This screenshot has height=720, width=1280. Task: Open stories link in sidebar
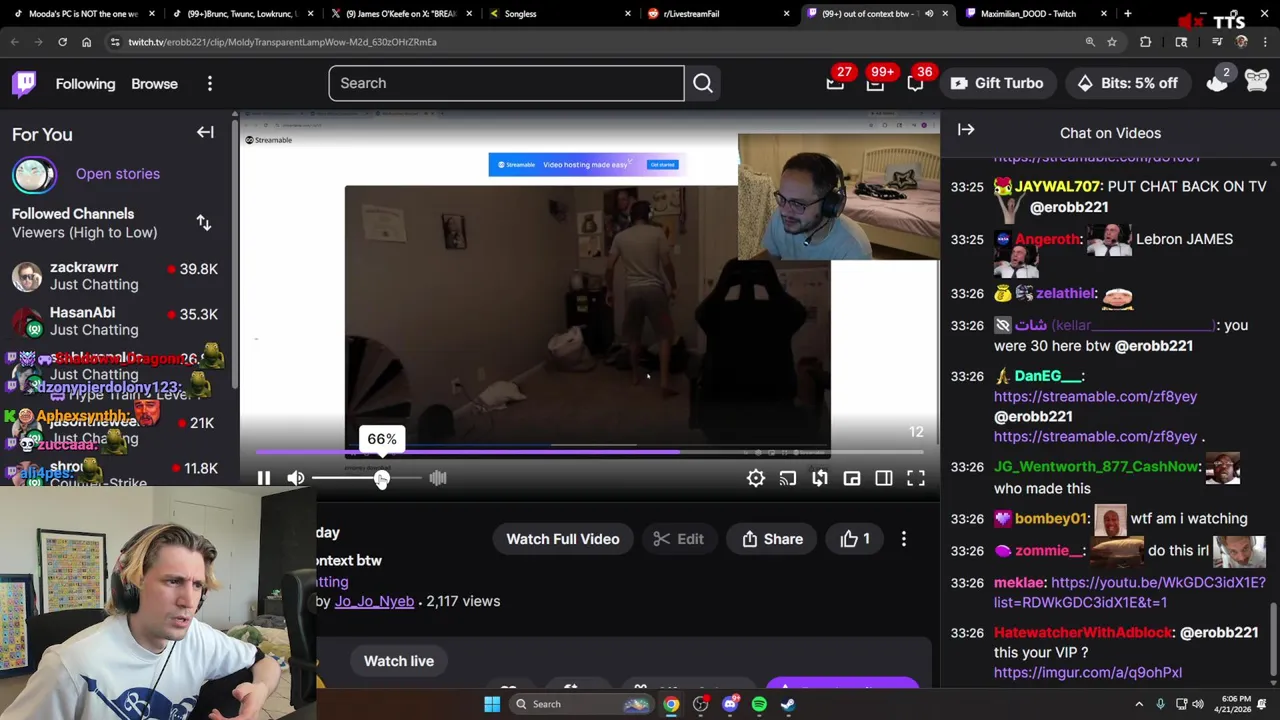118,174
